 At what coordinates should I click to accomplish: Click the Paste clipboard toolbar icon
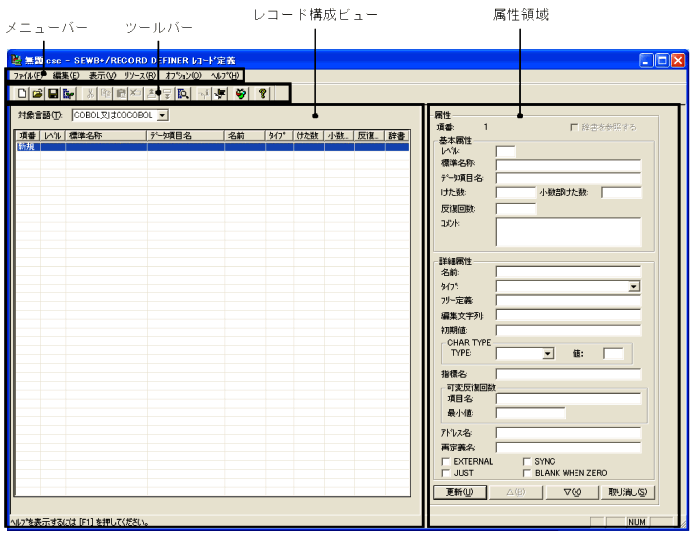(x=120, y=94)
